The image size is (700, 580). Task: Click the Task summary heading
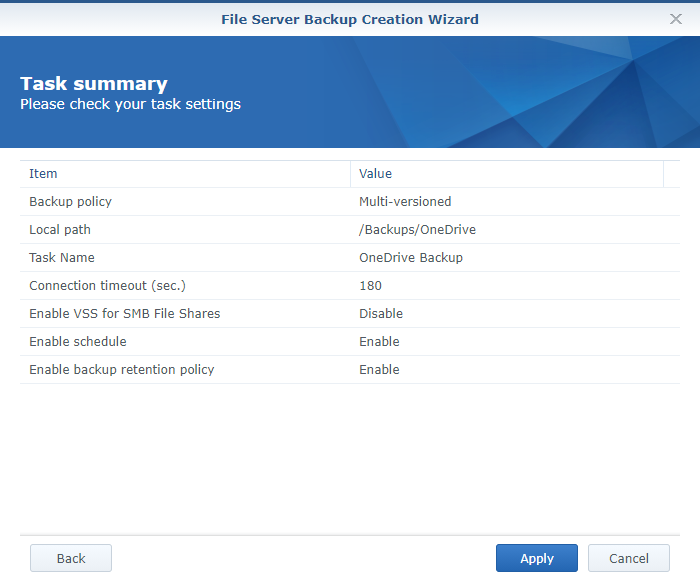[94, 84]
